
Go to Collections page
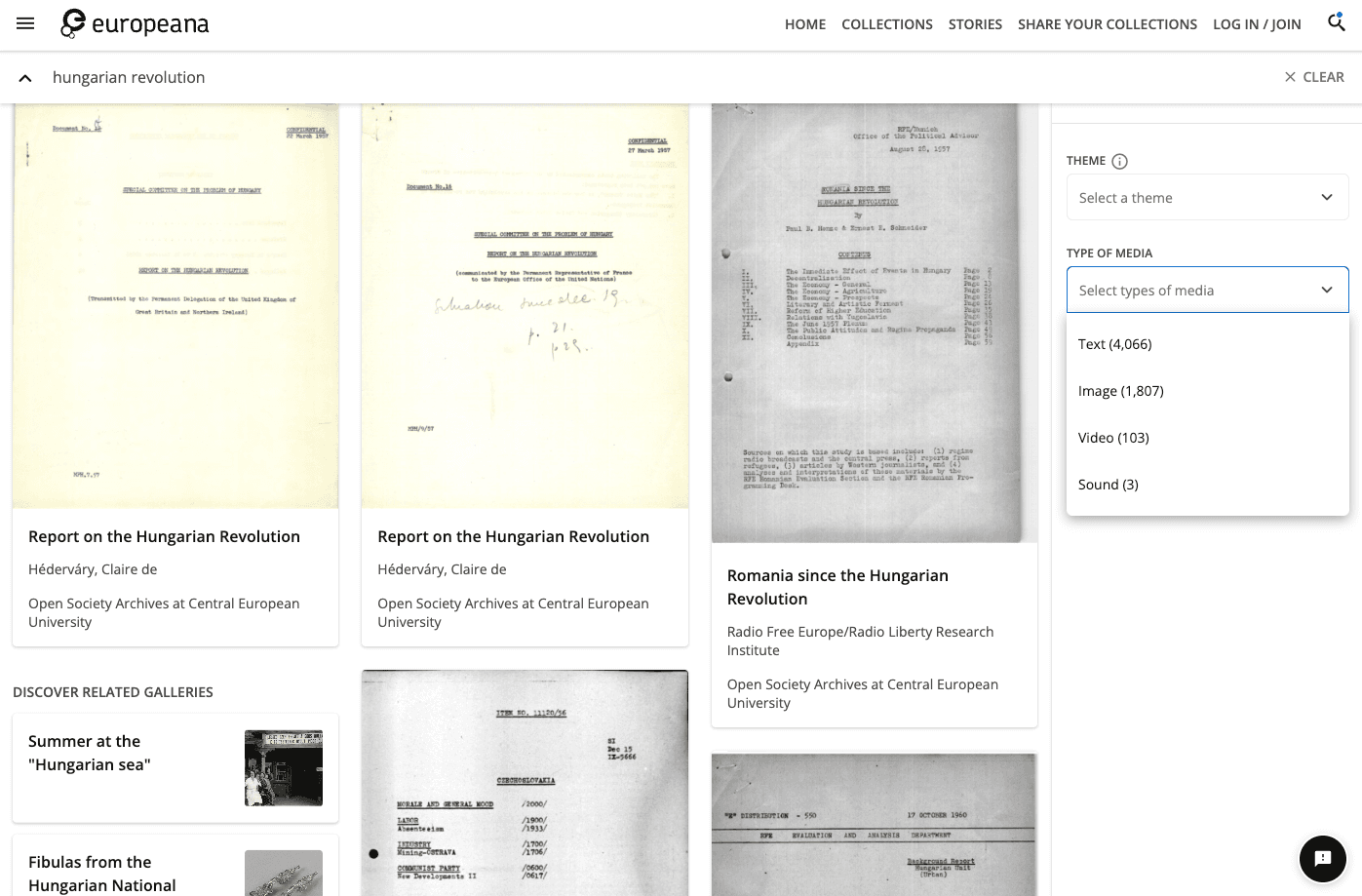[886, 24]
